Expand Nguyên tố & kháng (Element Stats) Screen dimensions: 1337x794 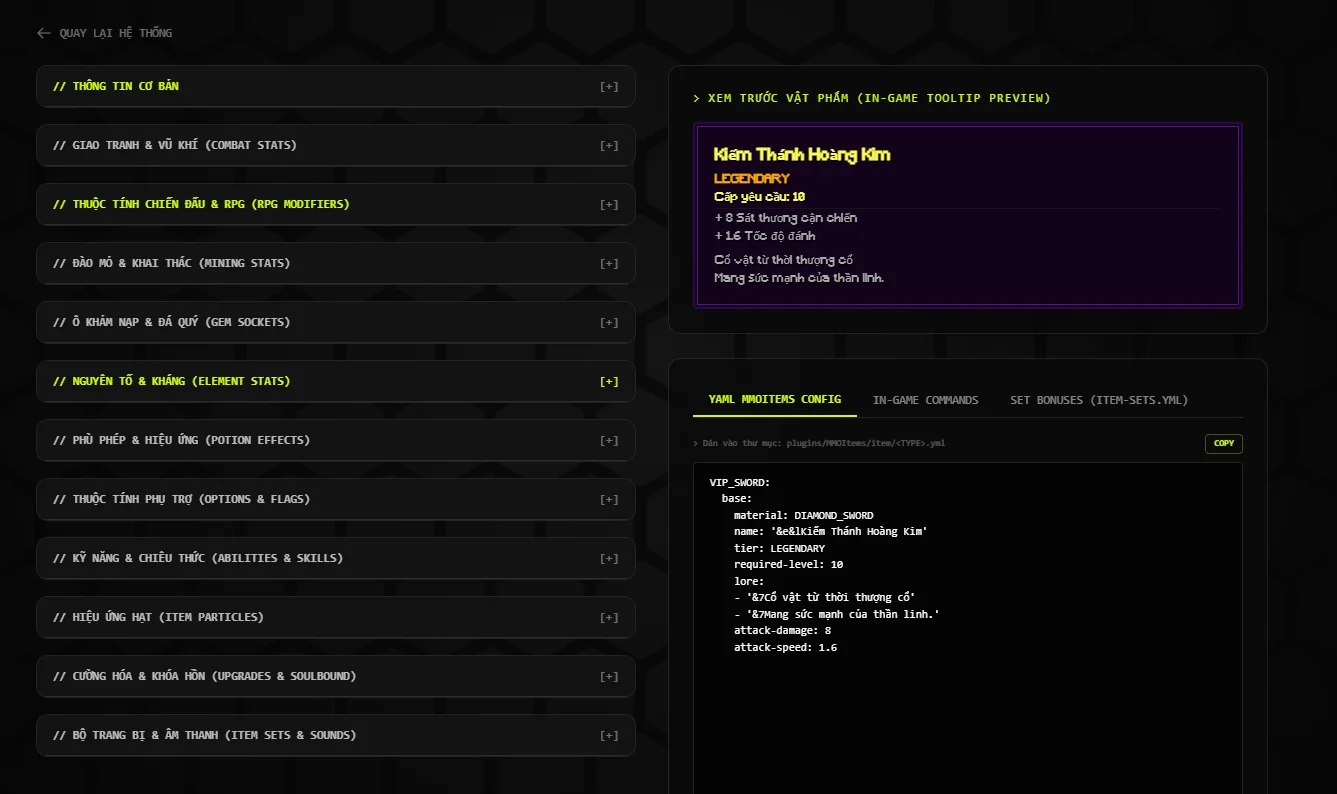coord(336,381)
